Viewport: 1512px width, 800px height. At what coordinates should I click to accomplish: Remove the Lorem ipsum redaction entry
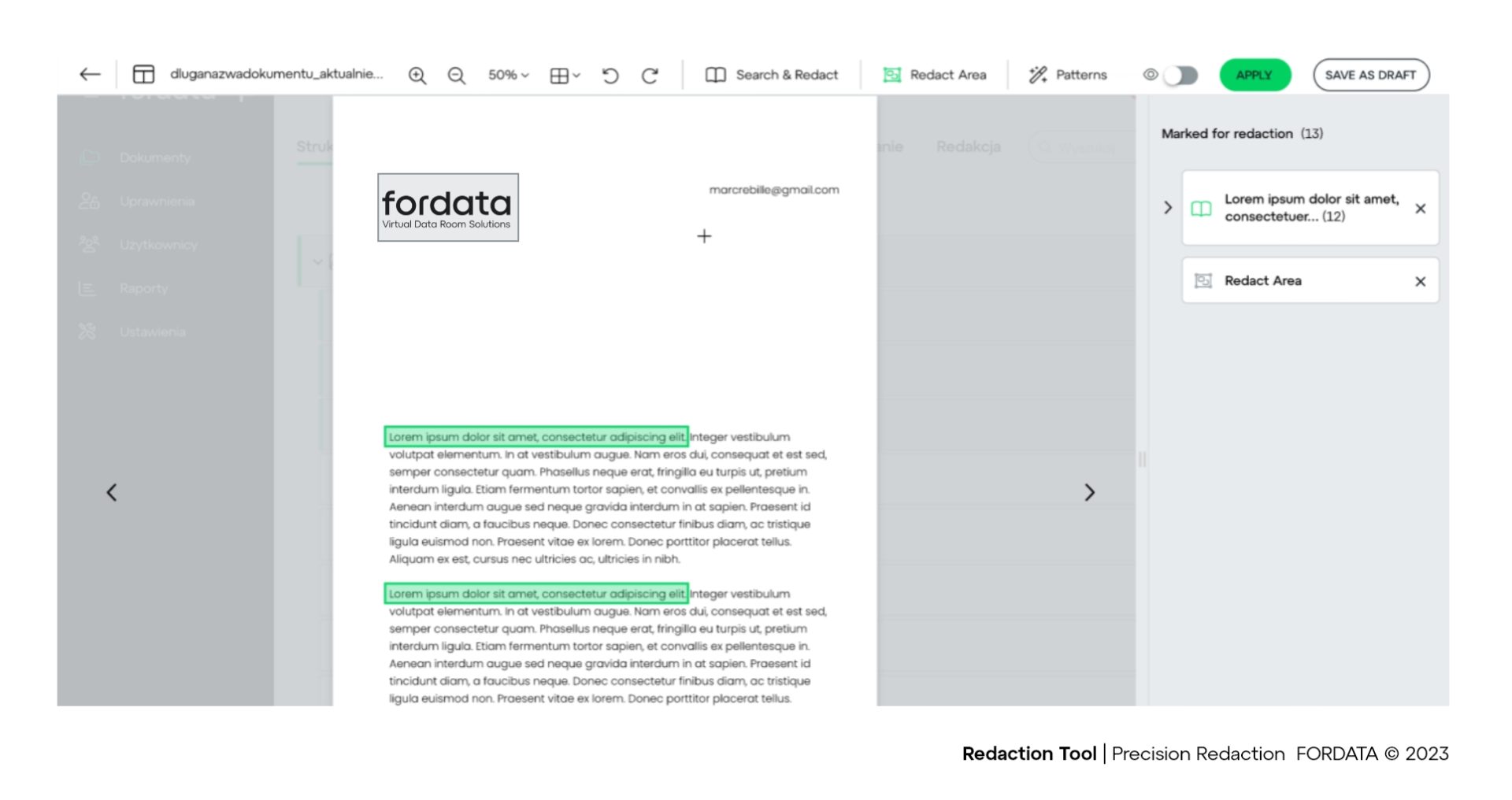pyautogui.click(x=1420, y=209)
